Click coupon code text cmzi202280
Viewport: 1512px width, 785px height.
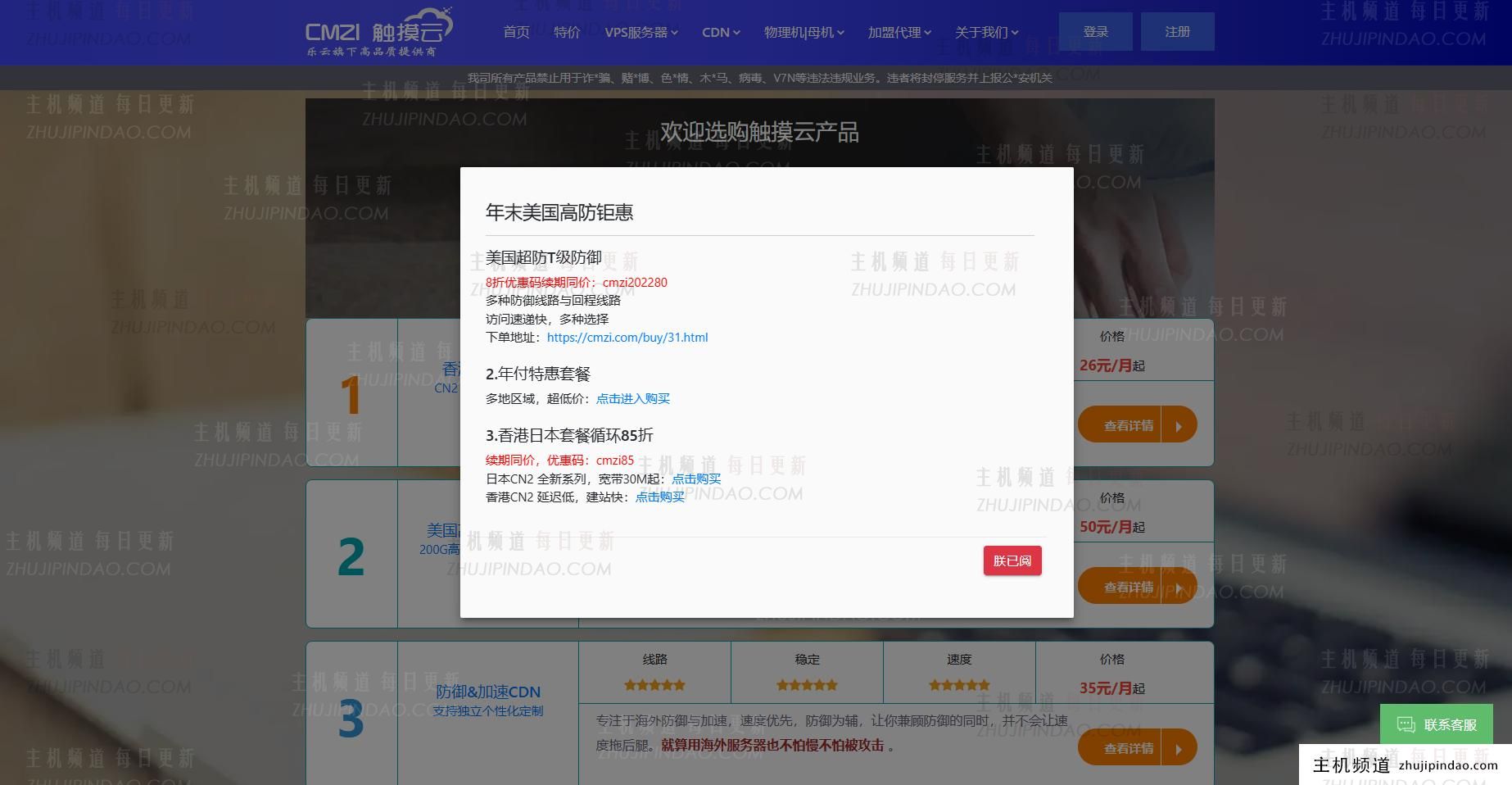[635, 282]
